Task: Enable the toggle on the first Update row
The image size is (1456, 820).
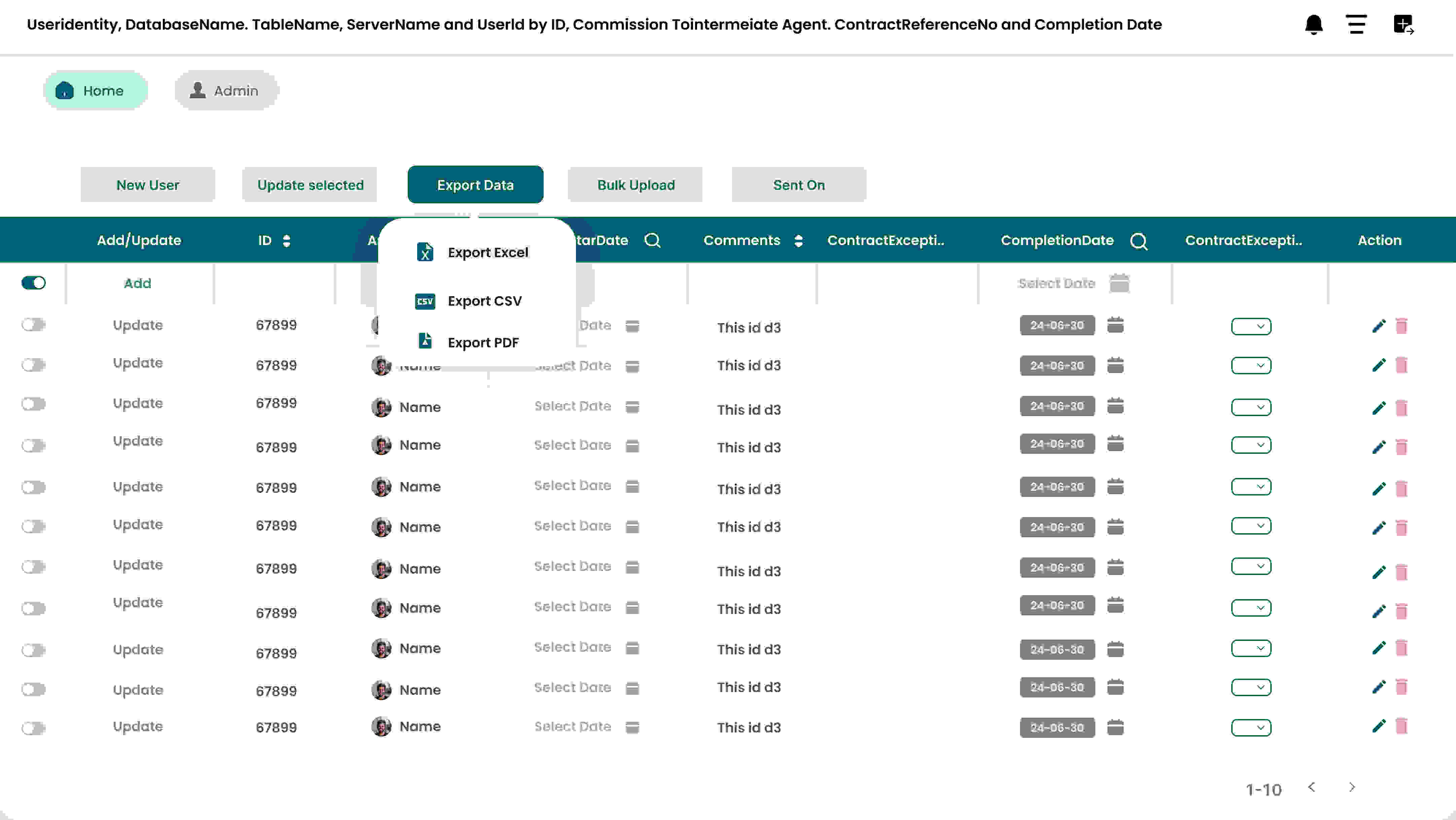Action: pyautogui.click(x=33, y=325)
